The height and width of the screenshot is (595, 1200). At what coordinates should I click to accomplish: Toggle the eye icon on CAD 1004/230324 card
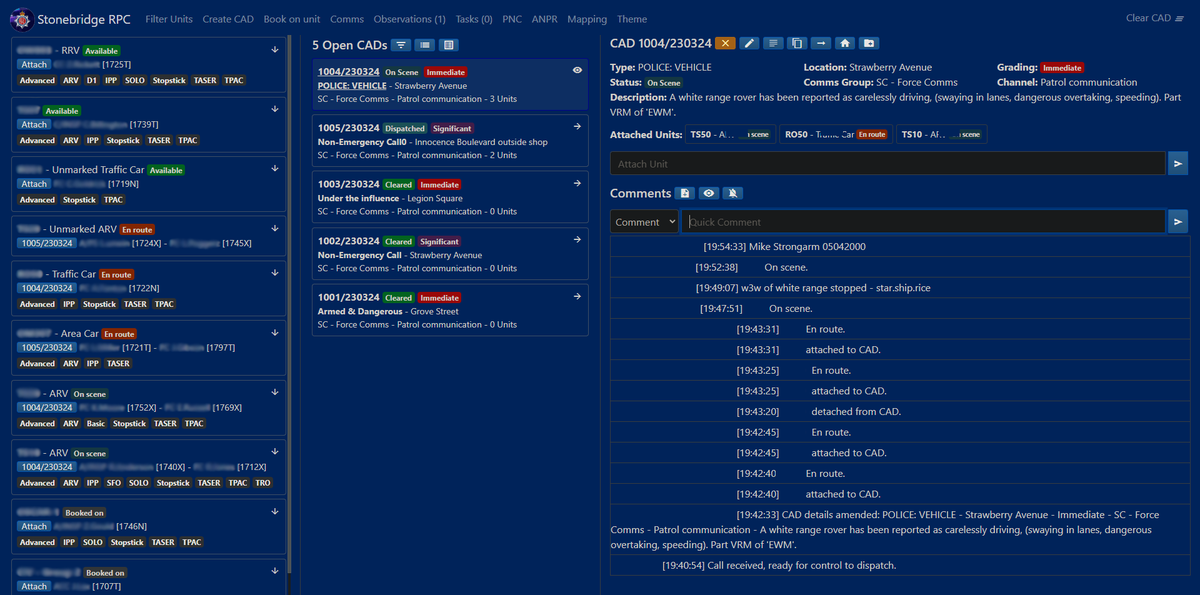click(577, 70)
